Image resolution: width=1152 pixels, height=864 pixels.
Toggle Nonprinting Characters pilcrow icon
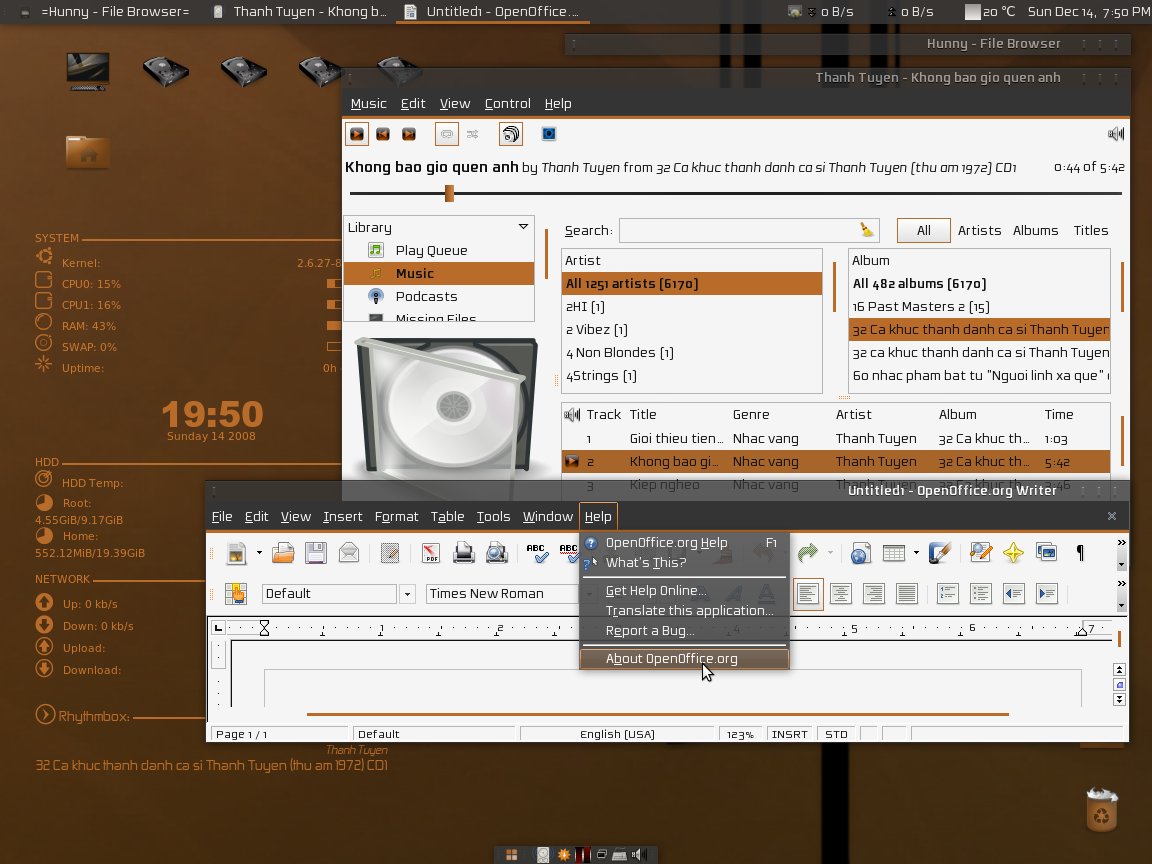point(1080,552)
